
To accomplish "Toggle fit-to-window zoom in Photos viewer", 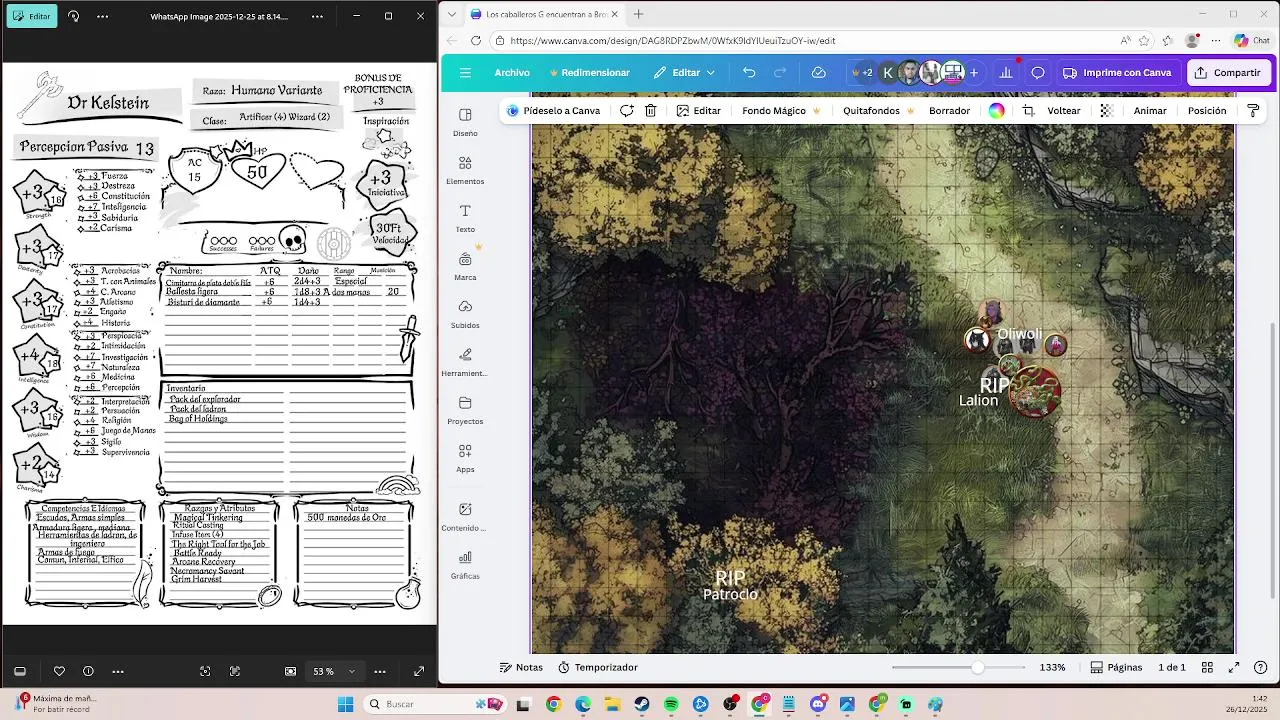I will tap(291, 671).
